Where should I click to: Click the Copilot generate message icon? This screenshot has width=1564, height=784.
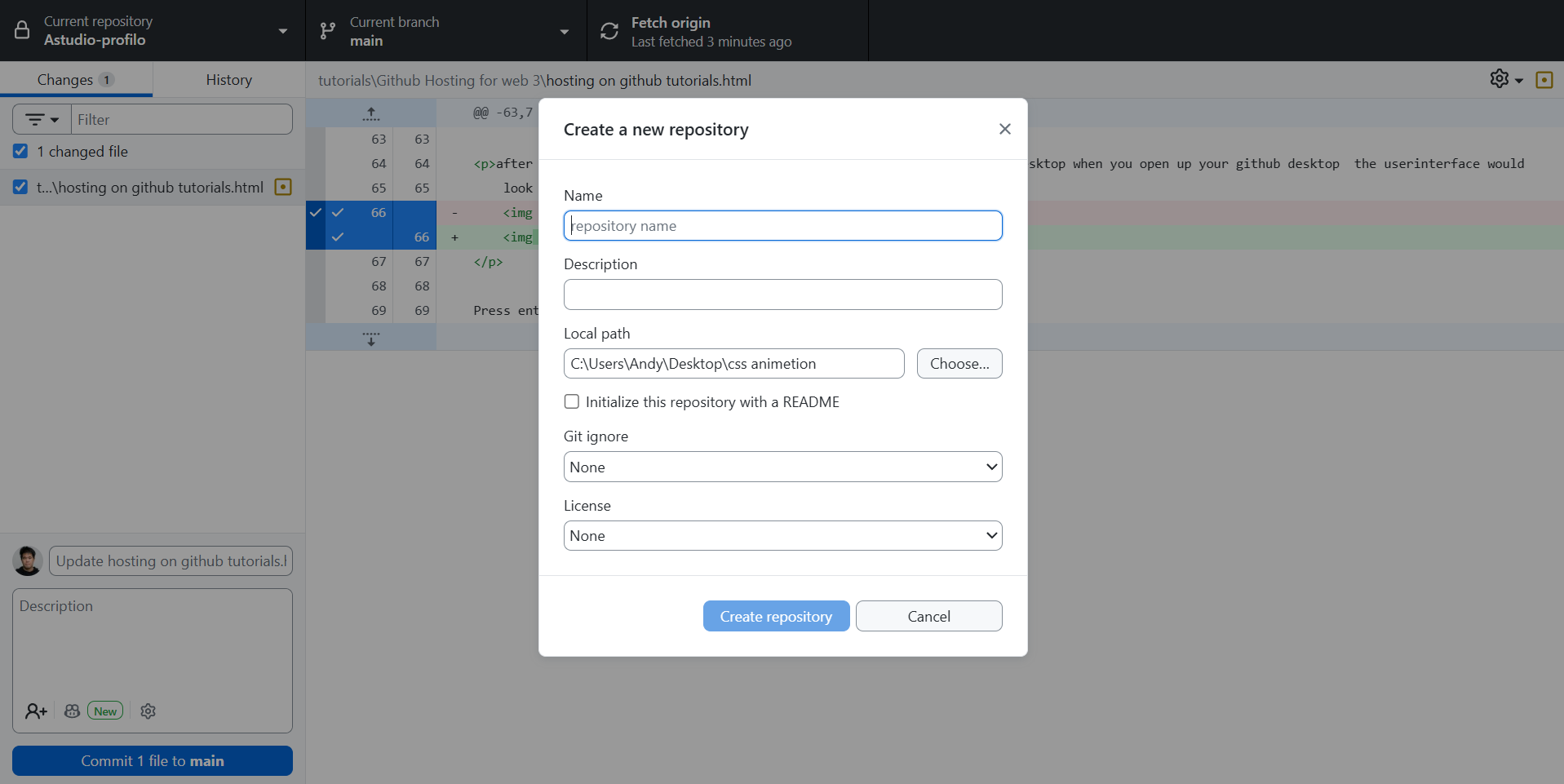click(x=72, y=711)
